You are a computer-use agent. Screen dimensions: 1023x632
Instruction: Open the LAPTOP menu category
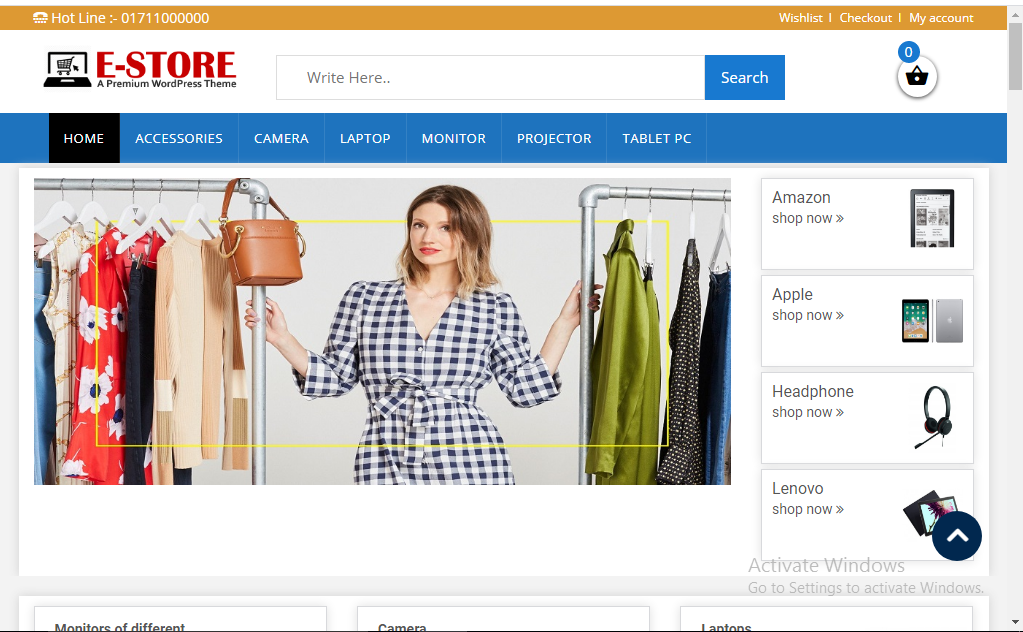(365, 138)
